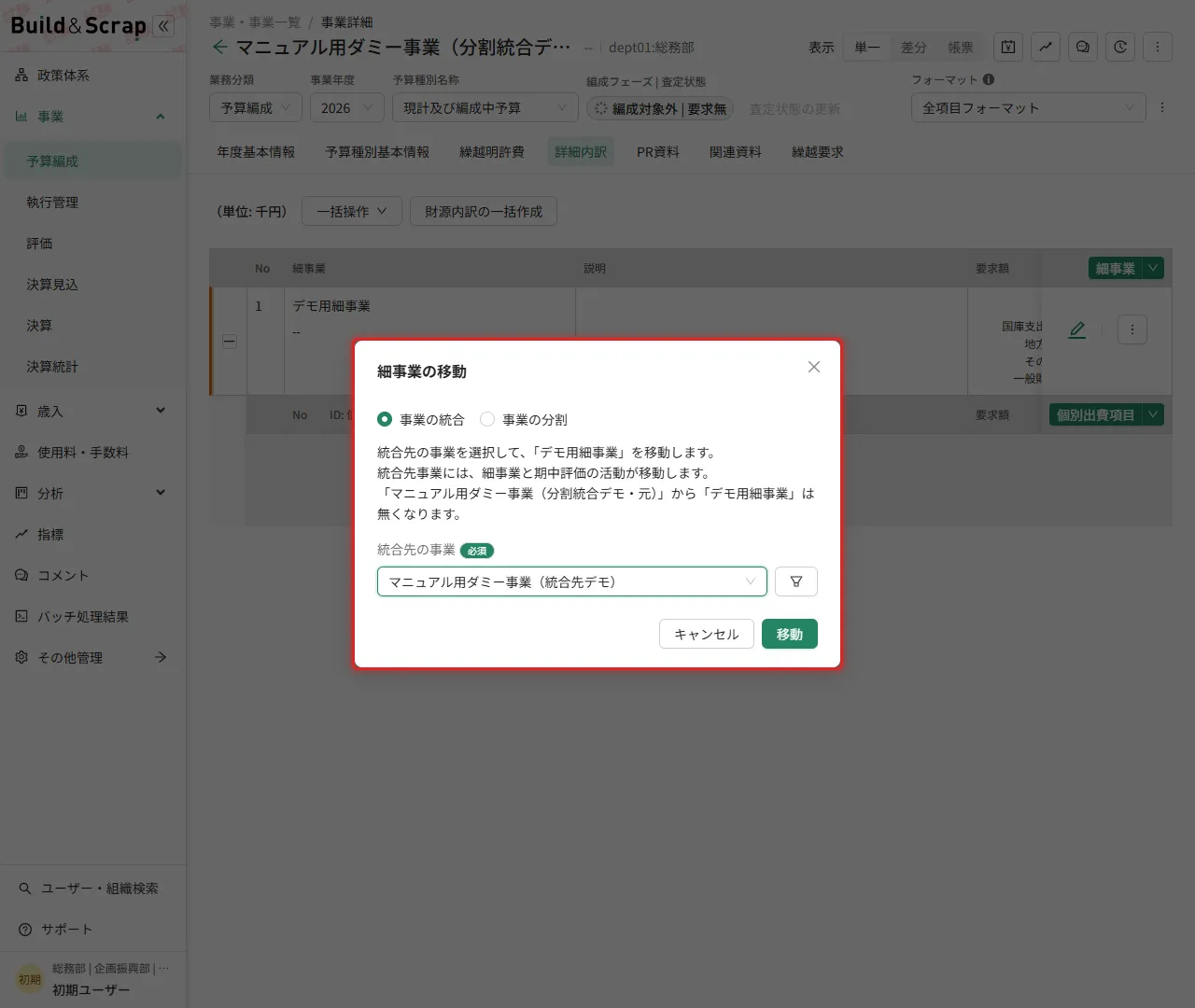Open 業務分類 dropdown 予算編成
Screen dimensions: 1195x1008
pos(256,108)
